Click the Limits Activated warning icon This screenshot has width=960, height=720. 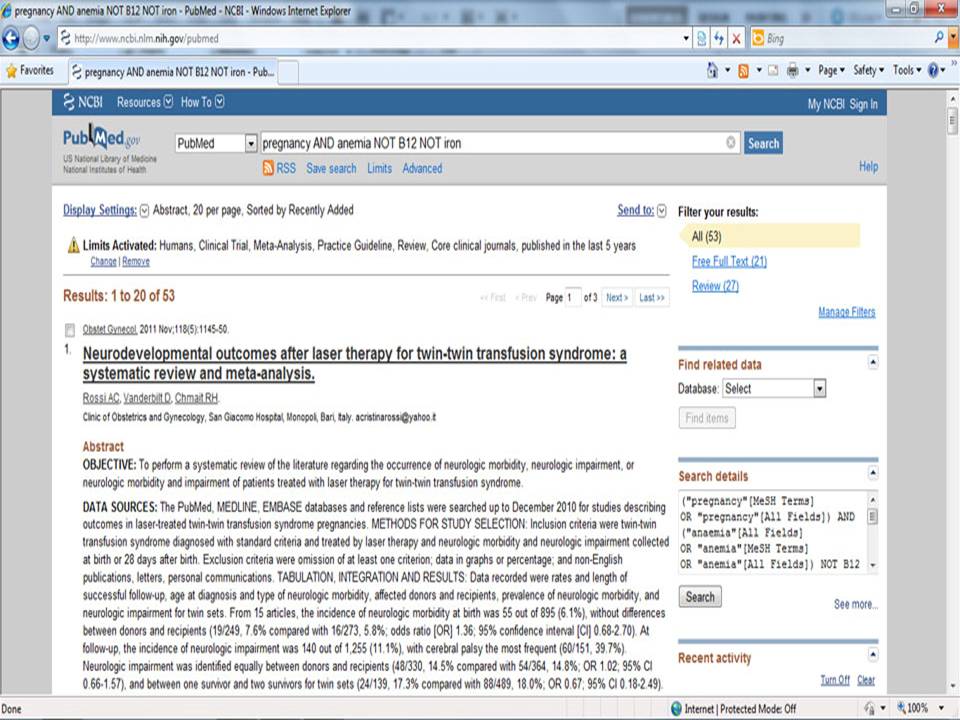pyautogui.click(x=73, y=246)
